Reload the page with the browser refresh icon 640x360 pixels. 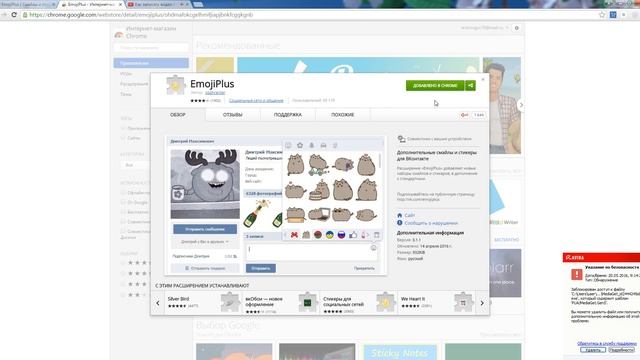[x=14, y=15]
